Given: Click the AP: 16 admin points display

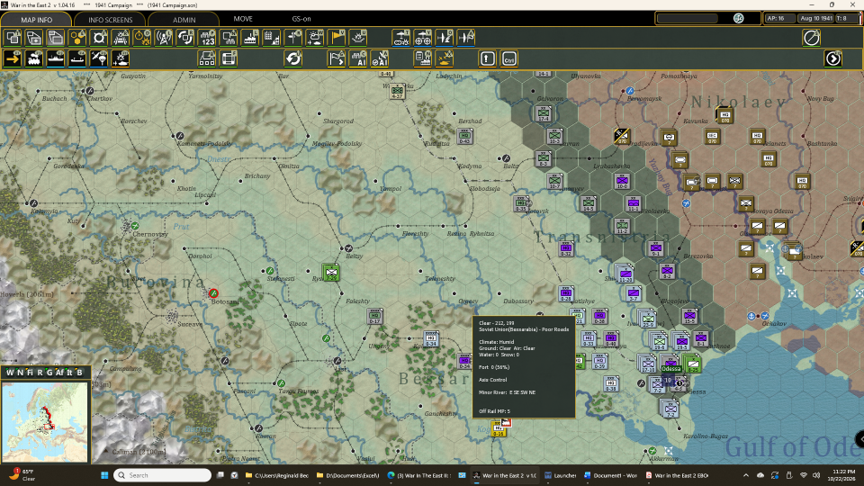Looking at the screenshot, I should point(778,18).
